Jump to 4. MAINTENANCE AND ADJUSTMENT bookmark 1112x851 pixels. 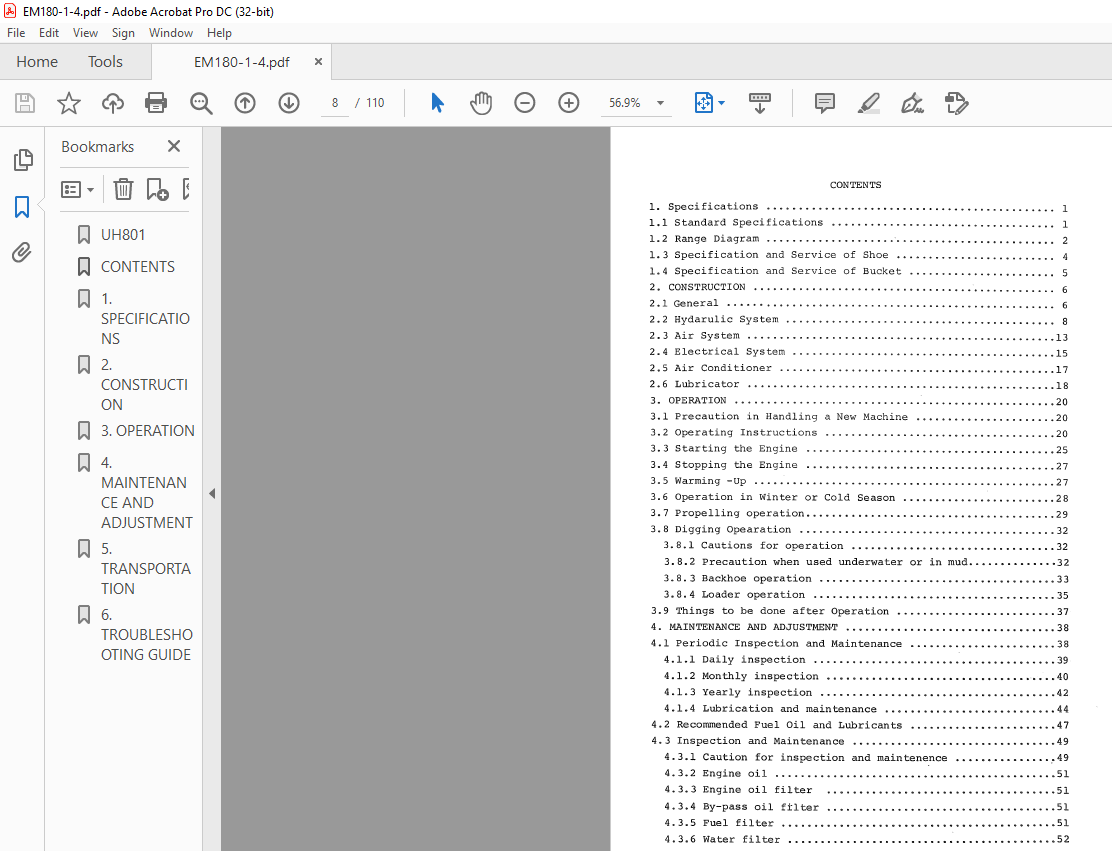click(146, 492)
